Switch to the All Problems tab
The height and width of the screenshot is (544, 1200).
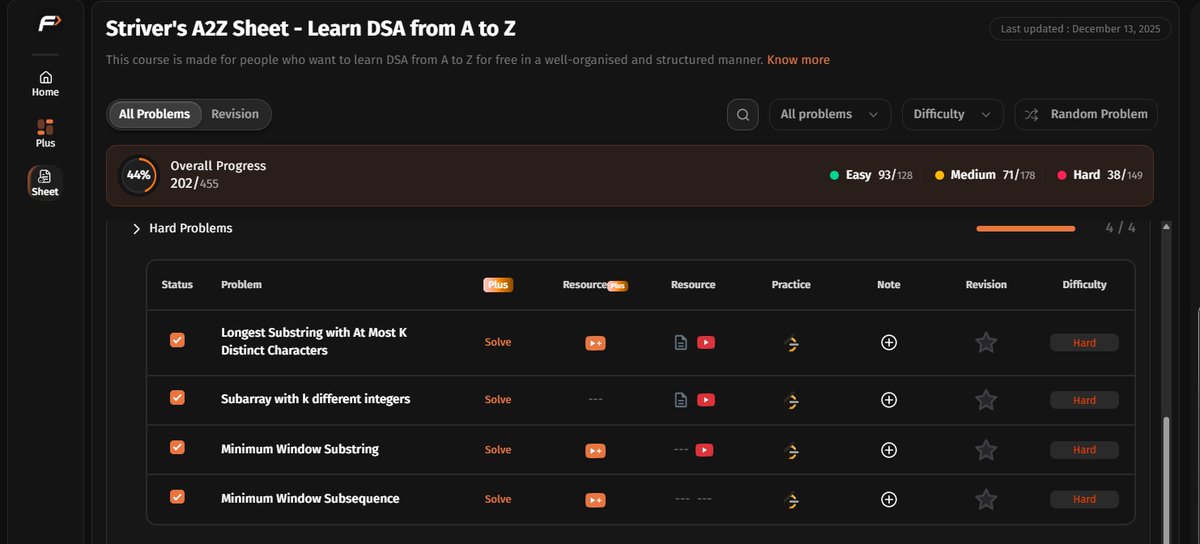[x=154, y=114]
